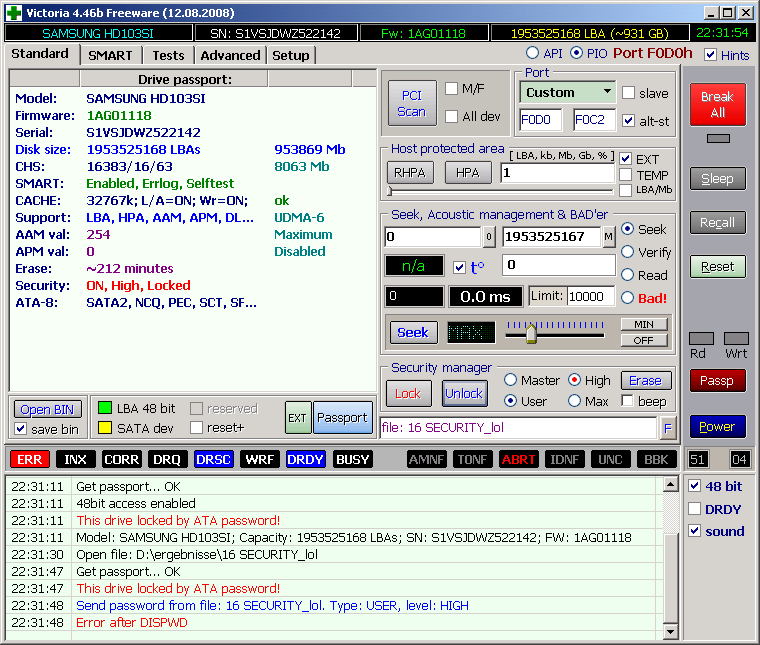
Task: Go to the Setup tab
Action: point(291,55)
